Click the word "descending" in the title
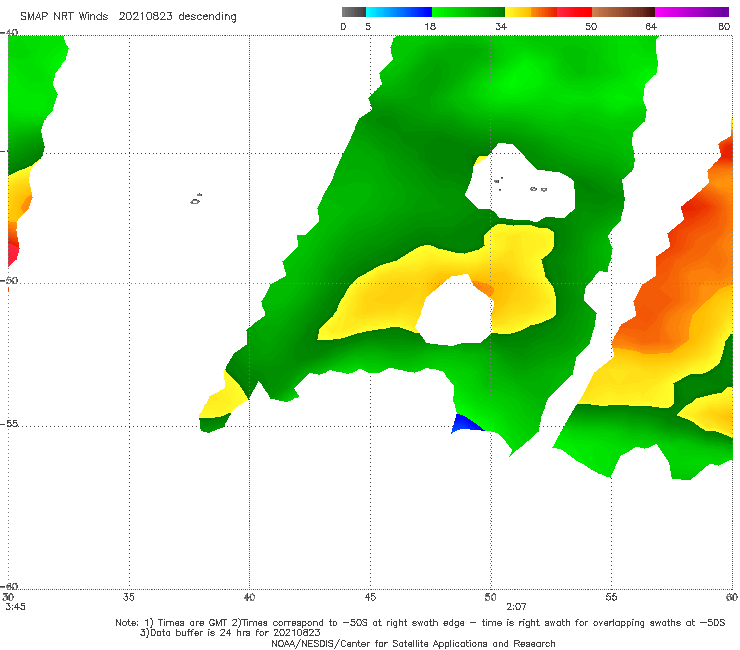This screenshot has width=740, height=650. pyautogui.click(x=208, y=17)
